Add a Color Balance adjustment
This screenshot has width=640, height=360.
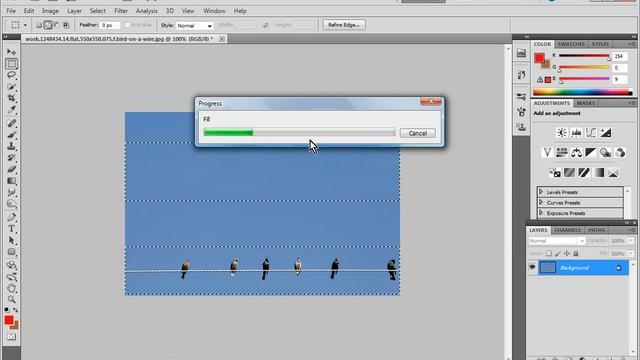tap(576, 153)
